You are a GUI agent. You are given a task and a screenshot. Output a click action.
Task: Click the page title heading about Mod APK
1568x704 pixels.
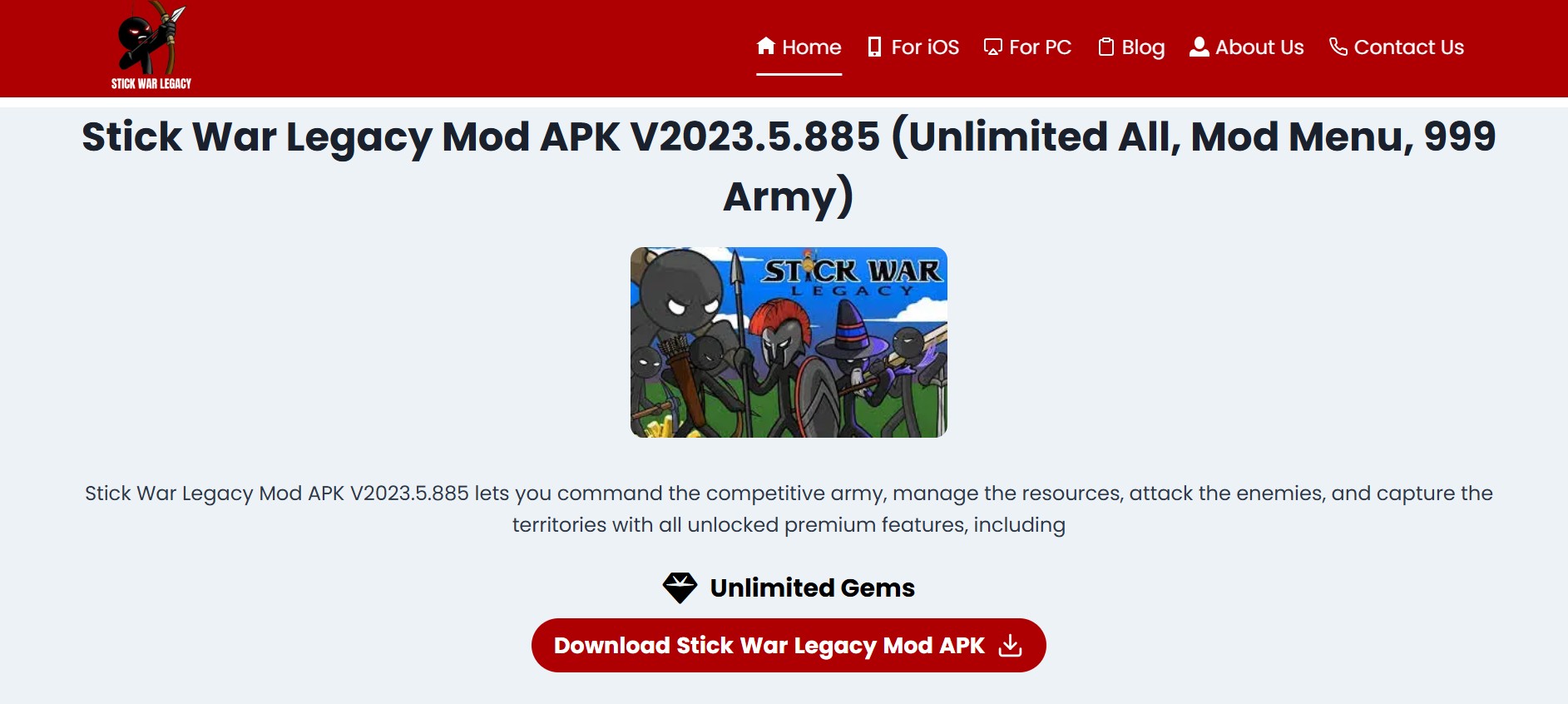[789, 166]
